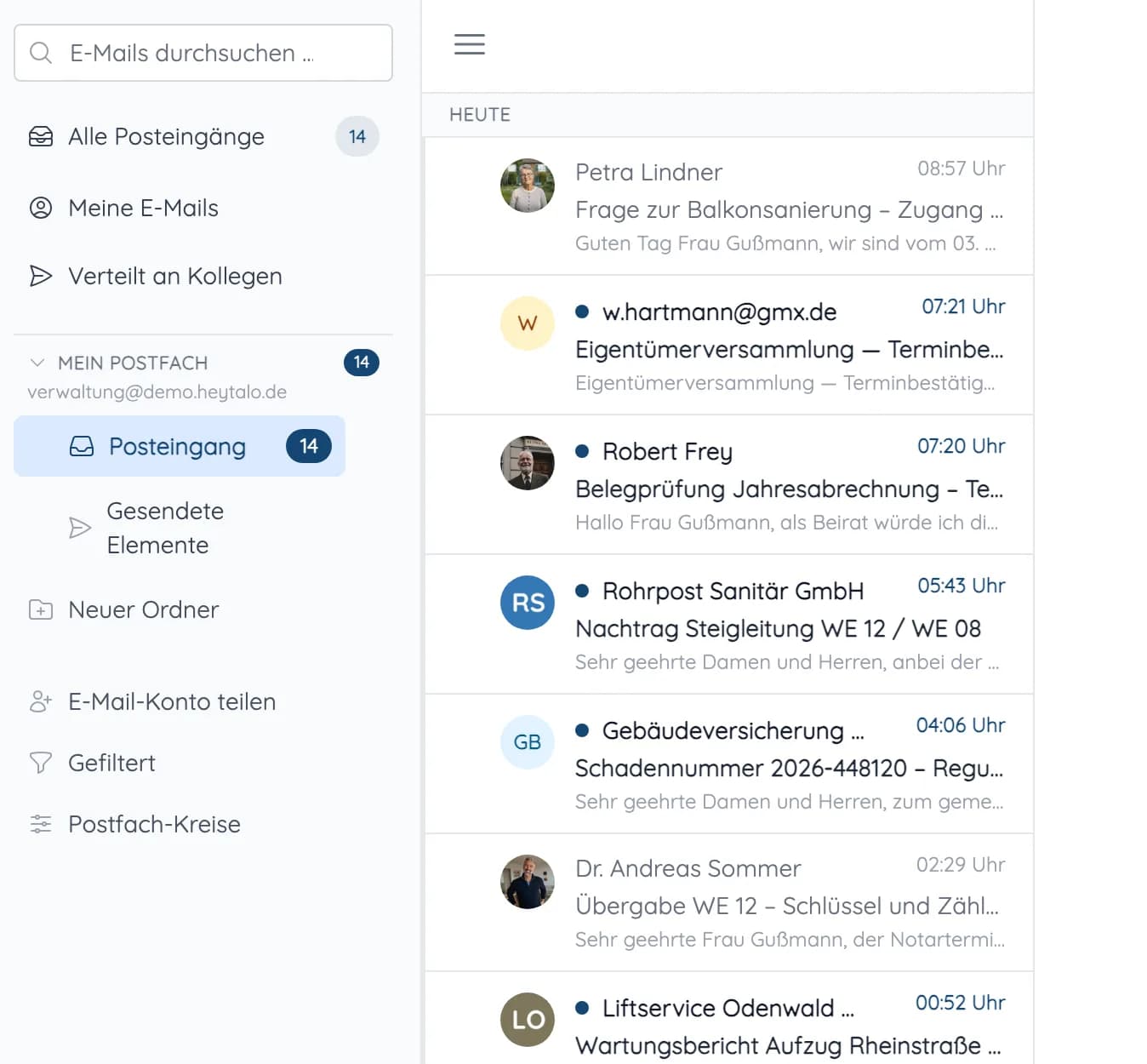Open the Alle Posteingänge view
1147x1064 pixels.
pos(203,136)
